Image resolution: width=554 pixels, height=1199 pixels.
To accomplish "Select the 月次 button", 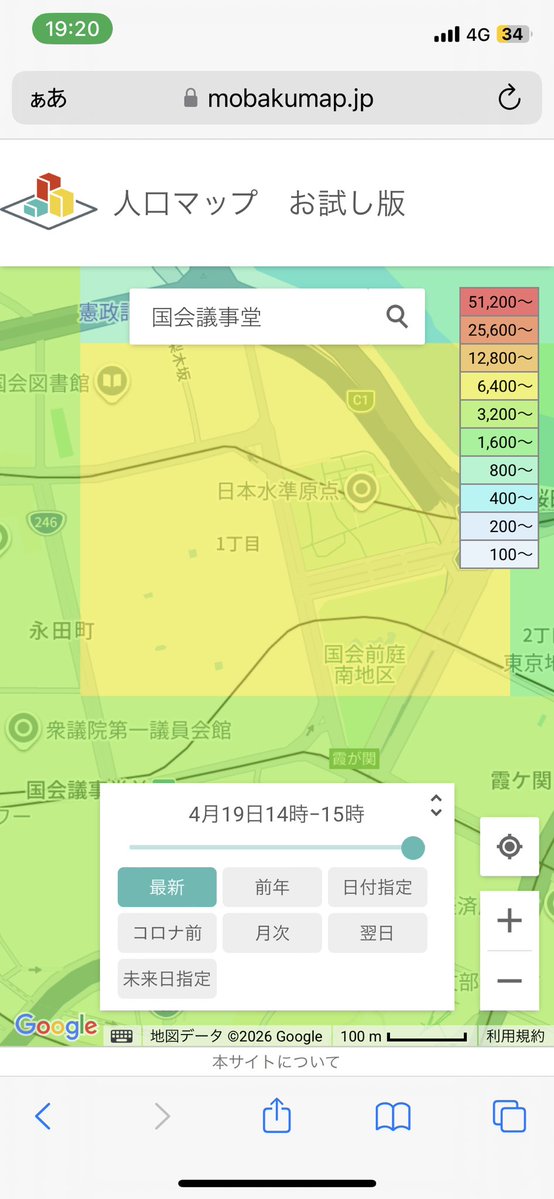I will click(272, 933).
